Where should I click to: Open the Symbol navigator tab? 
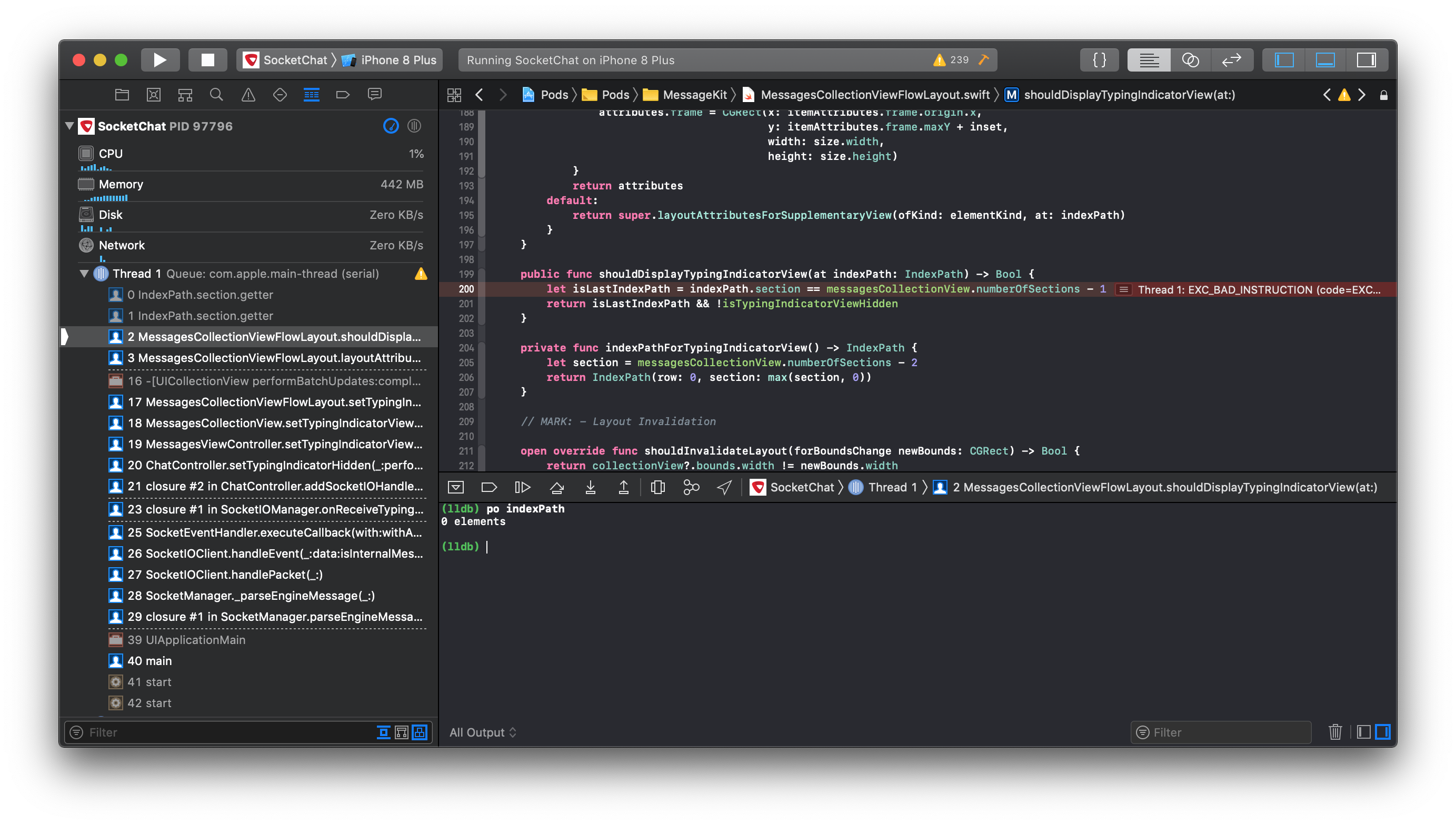185,95
